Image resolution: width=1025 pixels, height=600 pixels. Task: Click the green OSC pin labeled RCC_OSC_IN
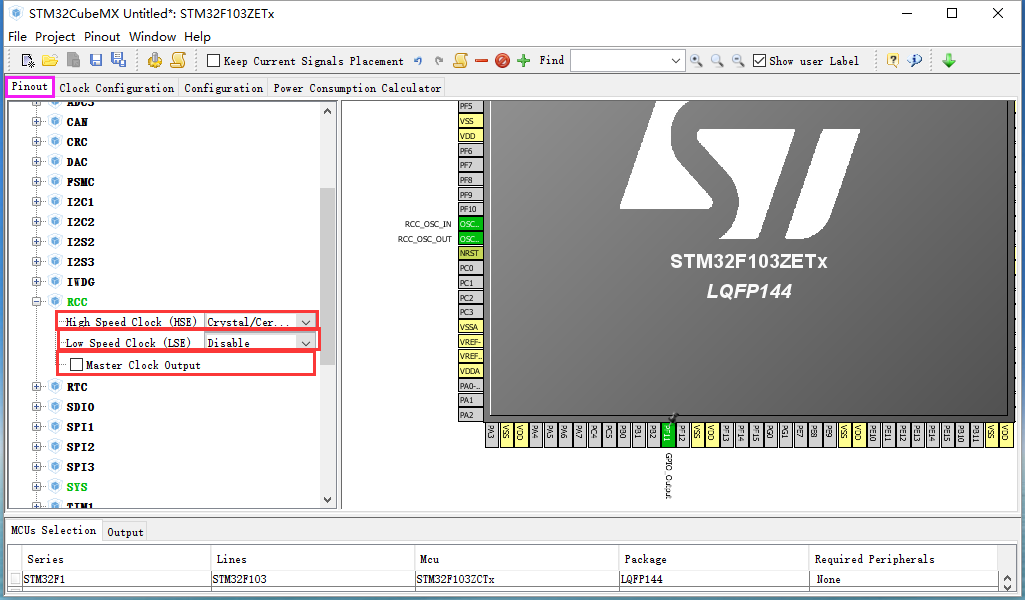471,224
